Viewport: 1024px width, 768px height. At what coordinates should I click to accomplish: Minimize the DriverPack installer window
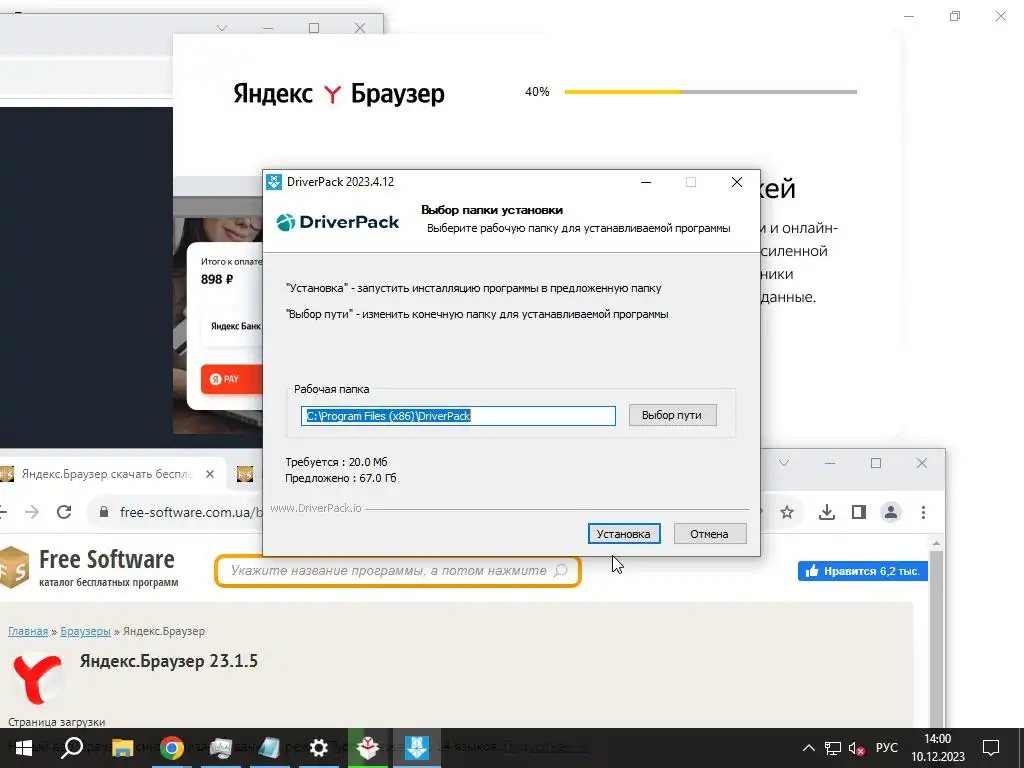coord(646,182)
